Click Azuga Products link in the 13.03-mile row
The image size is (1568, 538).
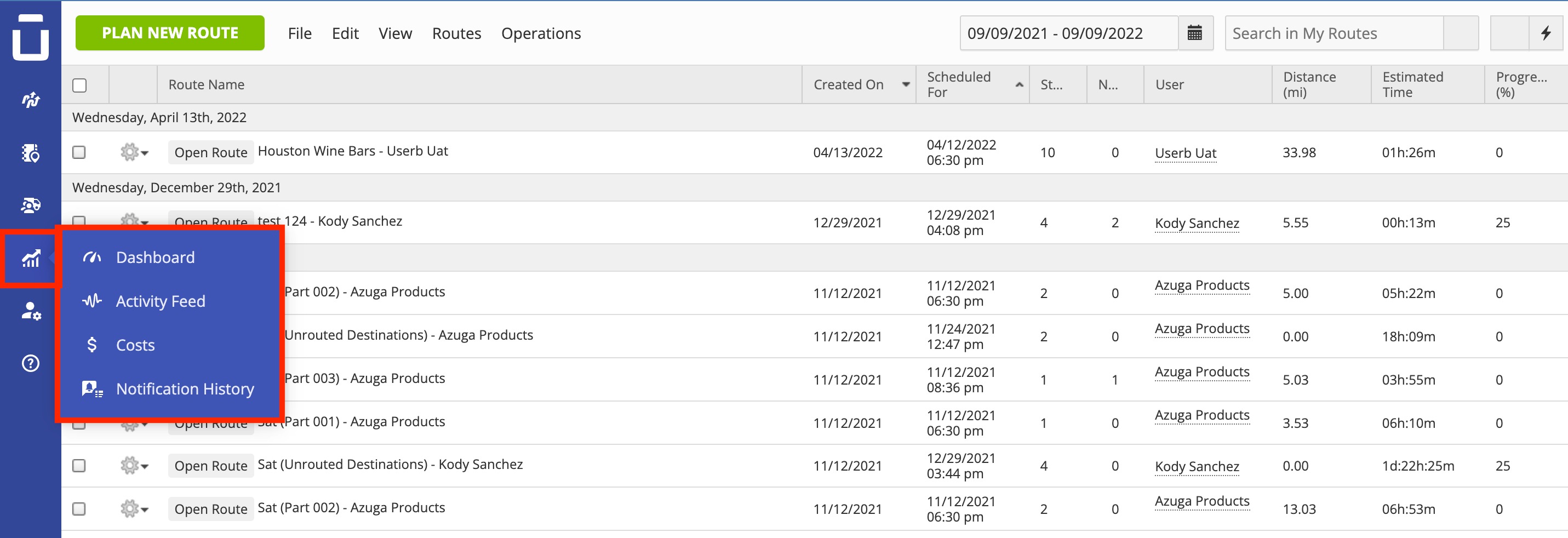click(1201, 501)
